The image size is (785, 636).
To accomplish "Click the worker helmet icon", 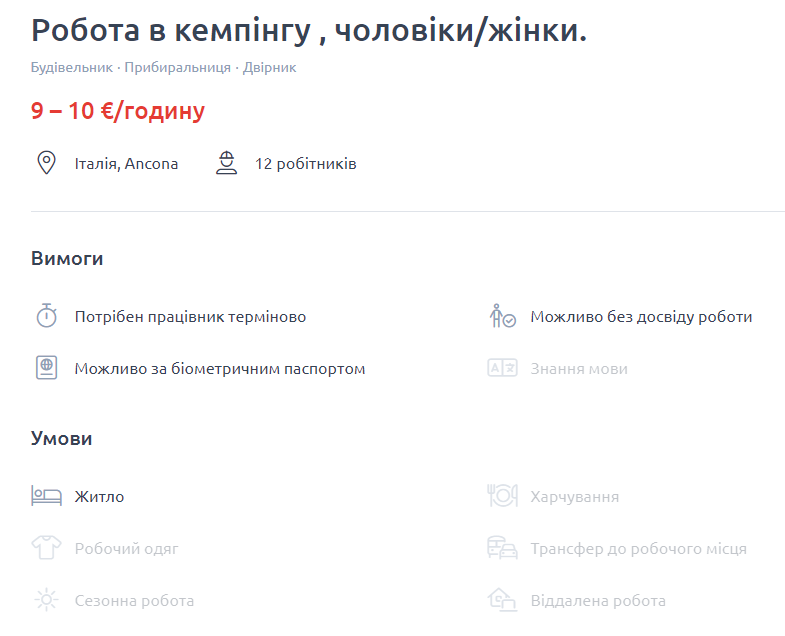I will pyautogui.click(x=226, y=163).
